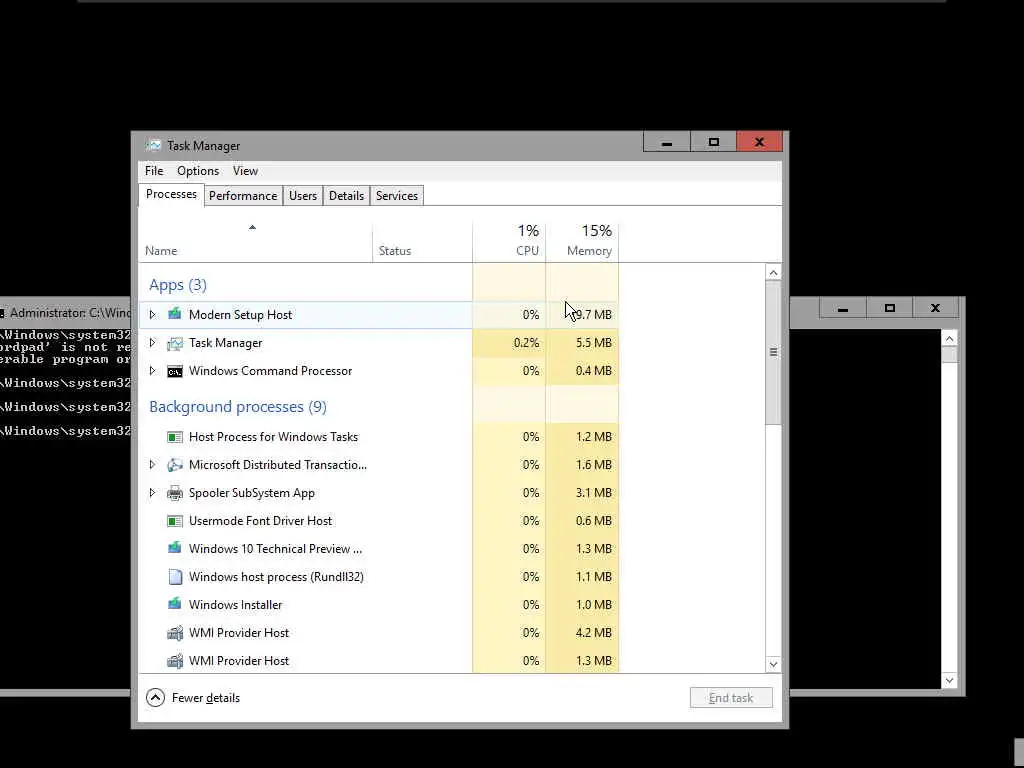Expand the Modern Setup Host entry
The height and width of the screenshot is (768, 1024).
[x=152, y=314]
